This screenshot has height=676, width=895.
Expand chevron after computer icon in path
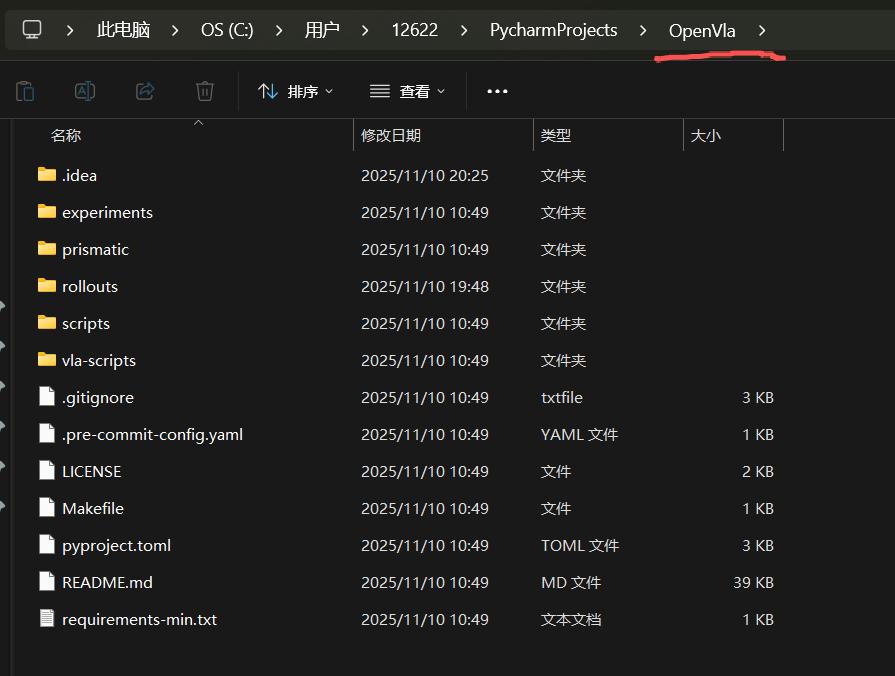click(70, 30)
